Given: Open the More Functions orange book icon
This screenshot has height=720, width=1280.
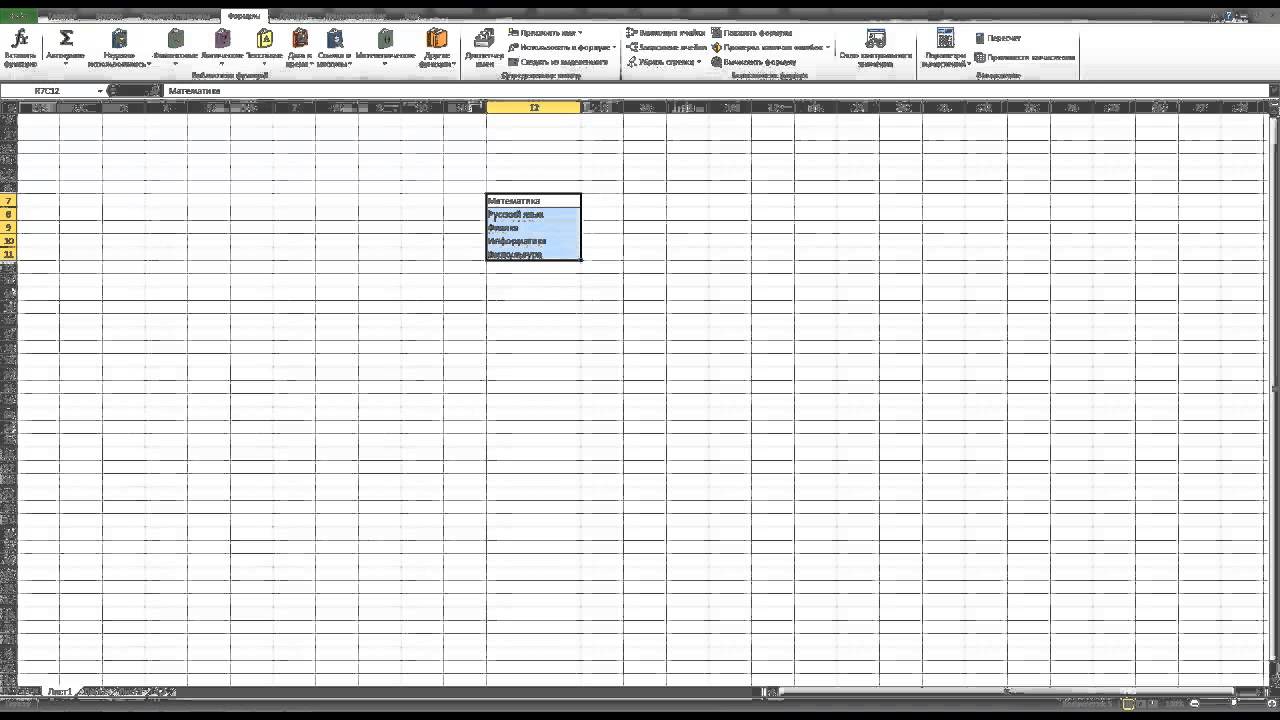Looking at the screenshot, I should tap(437, 38).
